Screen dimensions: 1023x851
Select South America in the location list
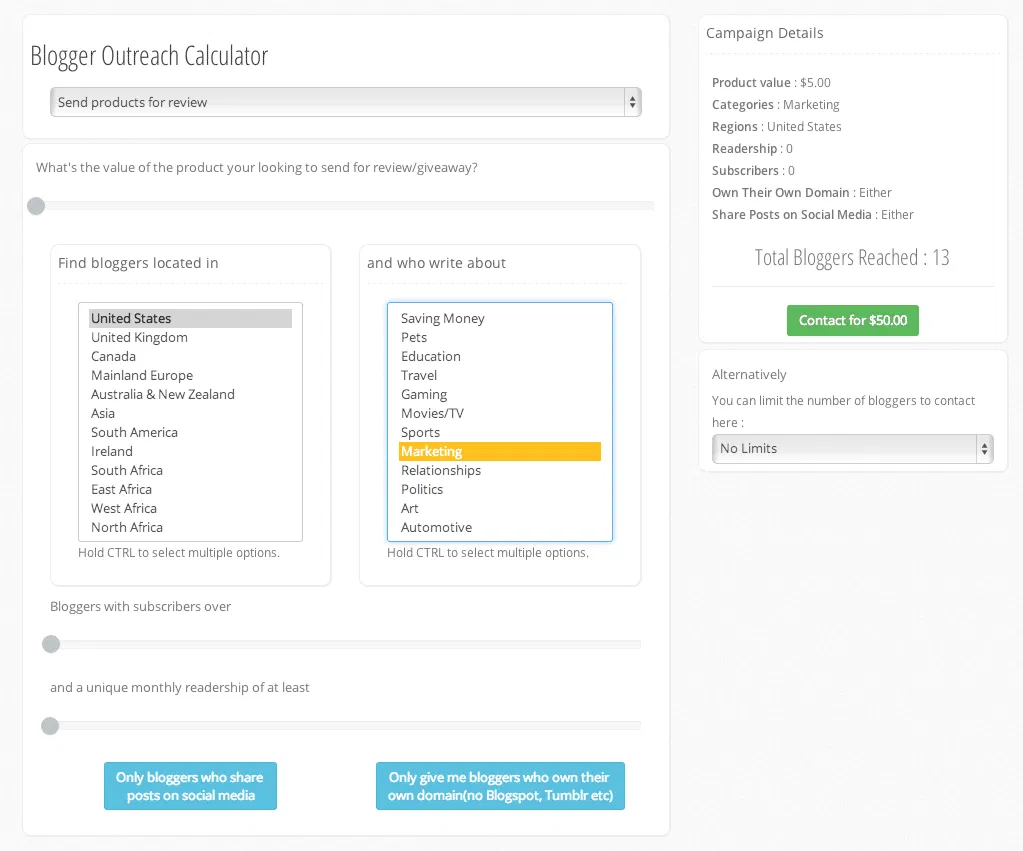(134, 432)
